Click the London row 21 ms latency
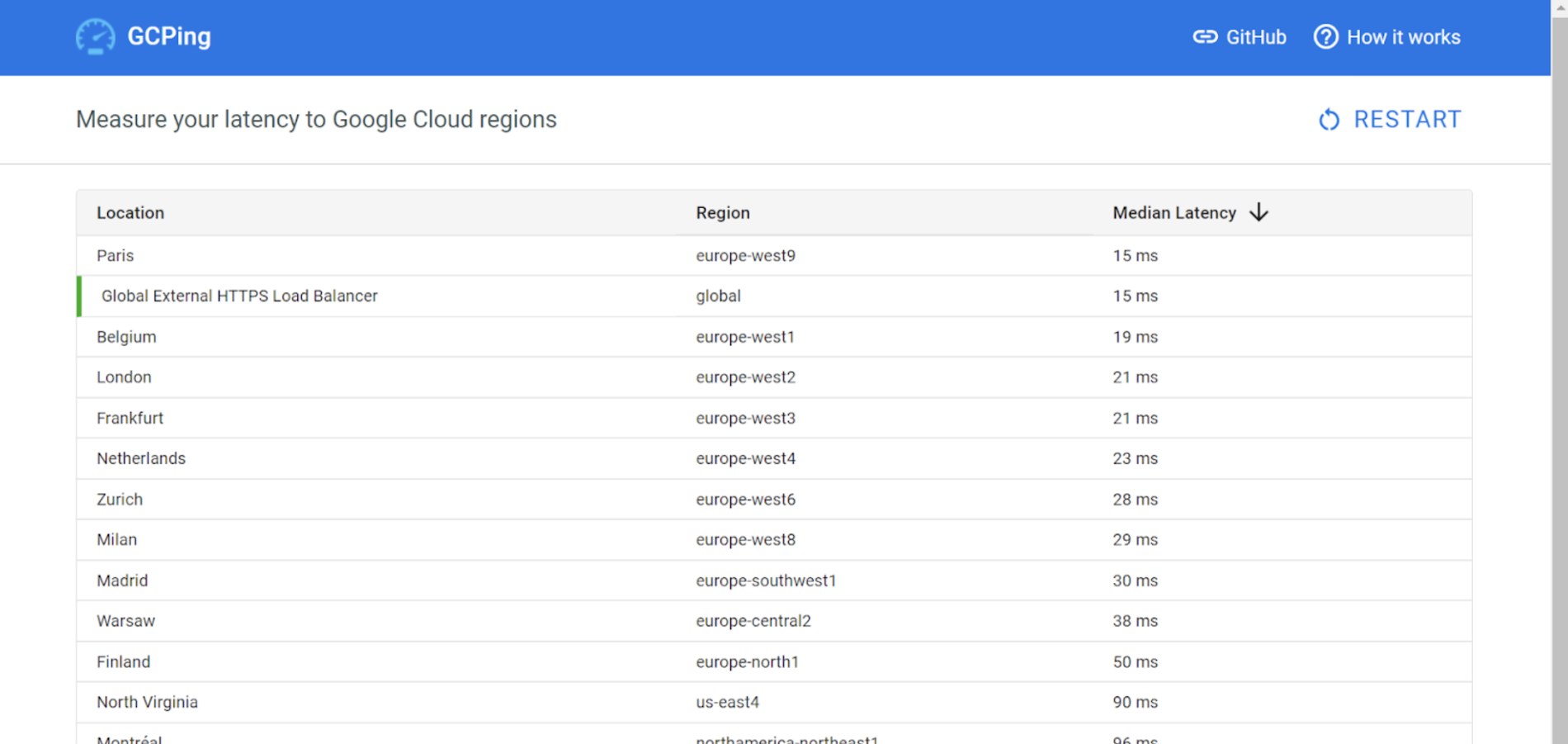 click(1136, 377)
